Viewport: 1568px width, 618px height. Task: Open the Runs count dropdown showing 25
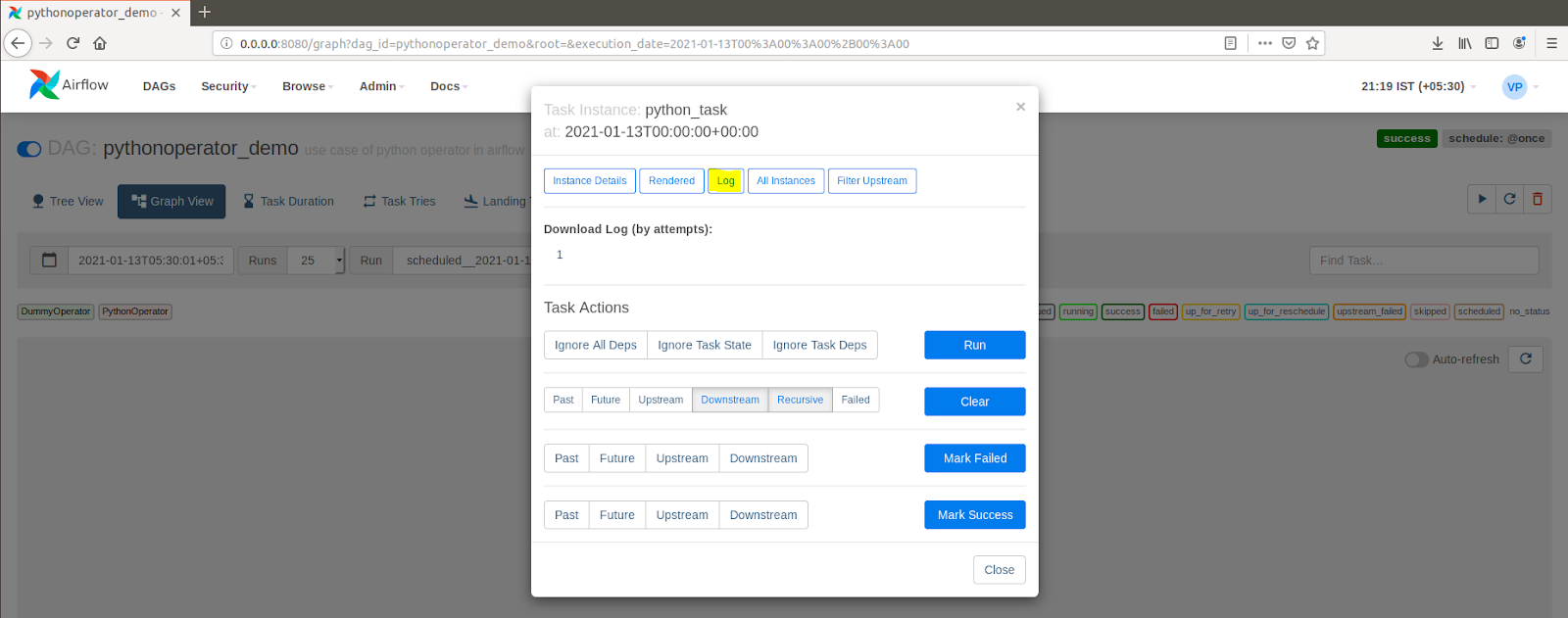(316, 261)
